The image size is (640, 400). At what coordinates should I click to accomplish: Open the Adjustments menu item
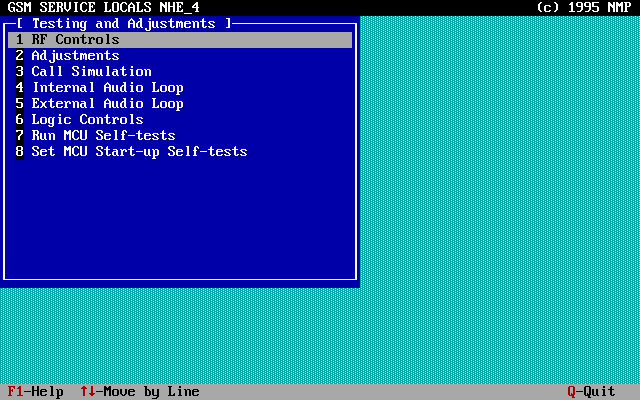(75, 56)
